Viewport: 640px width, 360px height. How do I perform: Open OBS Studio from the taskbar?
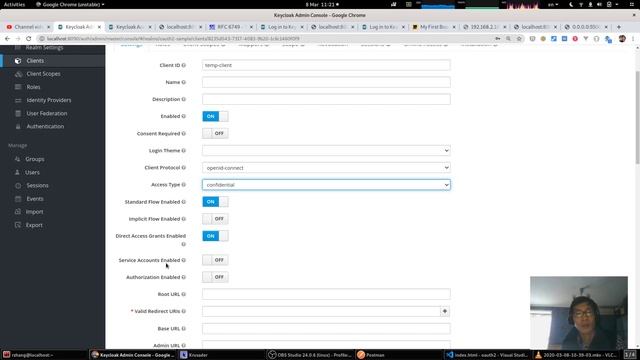pos(310,355)
